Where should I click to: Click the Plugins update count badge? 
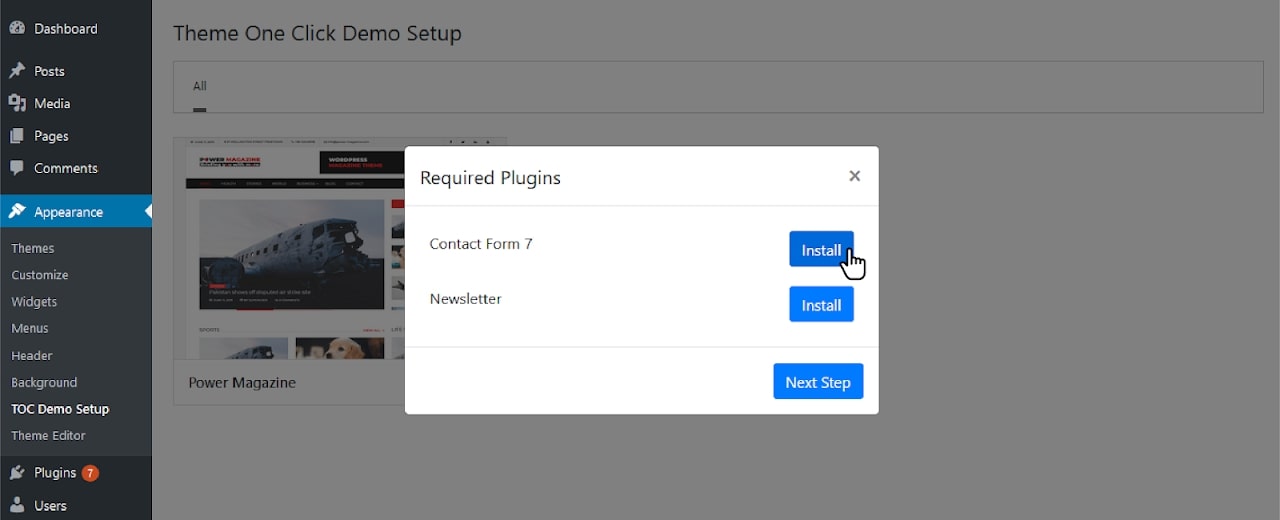(90, 473)
